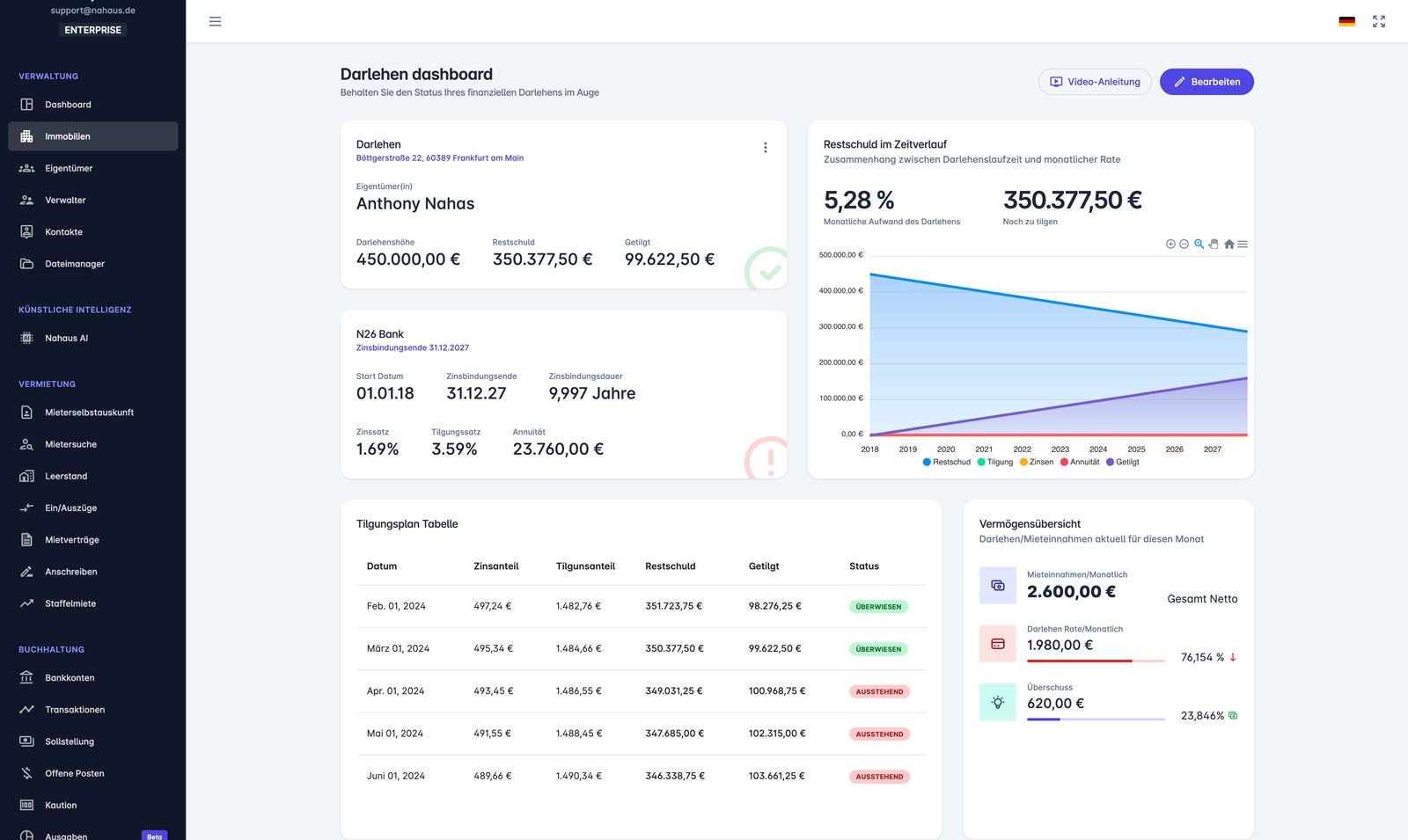Open the German flag language selector
Image resolution: width=1408 pixels, height=840 pixels.
(x=1346, y=21)
